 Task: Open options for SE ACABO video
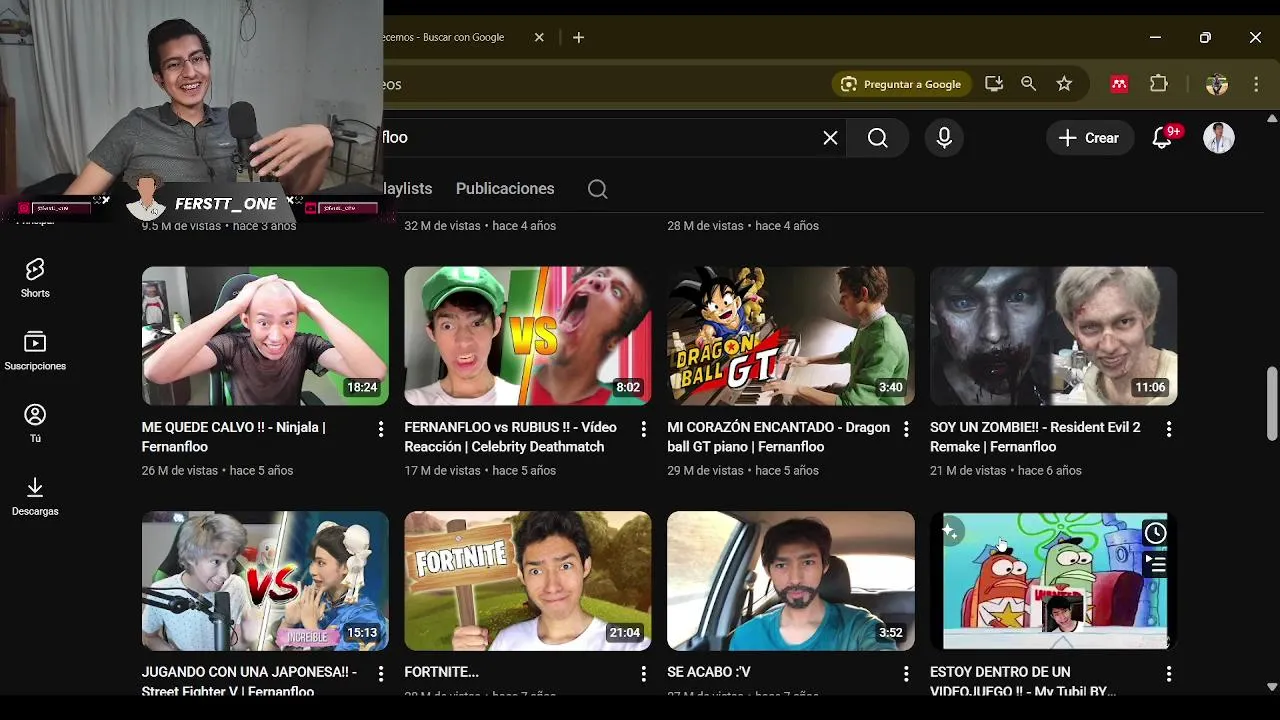point(906,674)
